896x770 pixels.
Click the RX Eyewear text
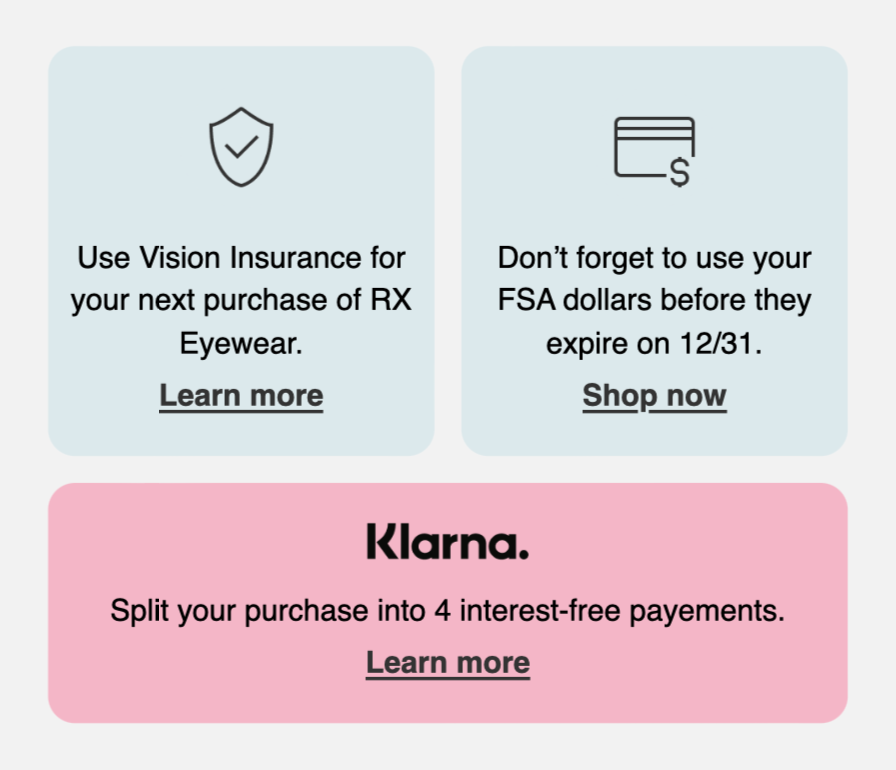click(x=297, y=322)
